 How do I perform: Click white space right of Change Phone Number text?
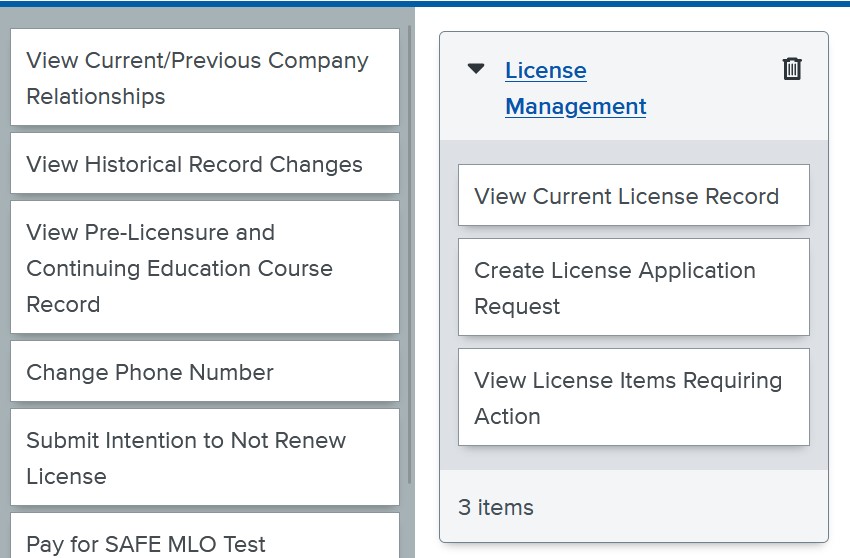coord(336,371)
